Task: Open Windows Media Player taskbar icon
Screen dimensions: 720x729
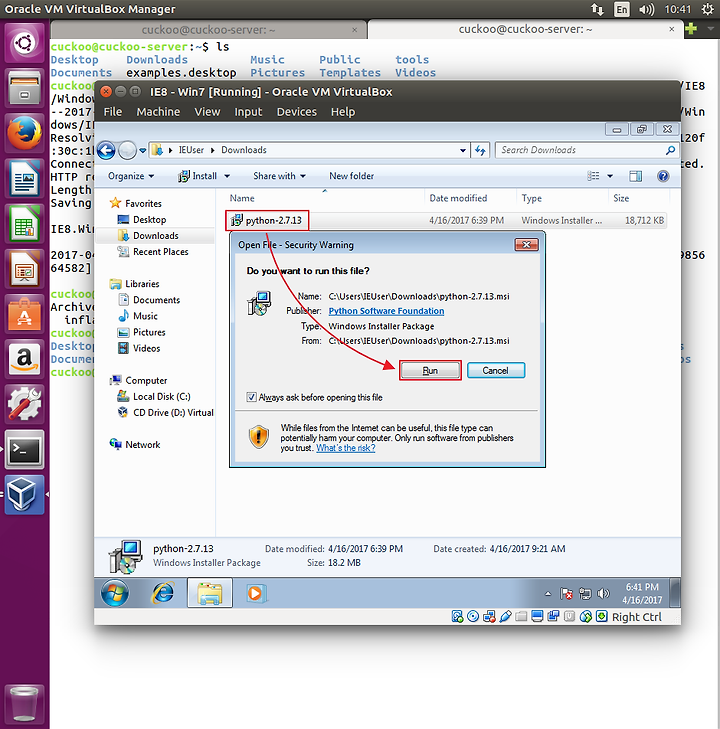Action: 255,593
